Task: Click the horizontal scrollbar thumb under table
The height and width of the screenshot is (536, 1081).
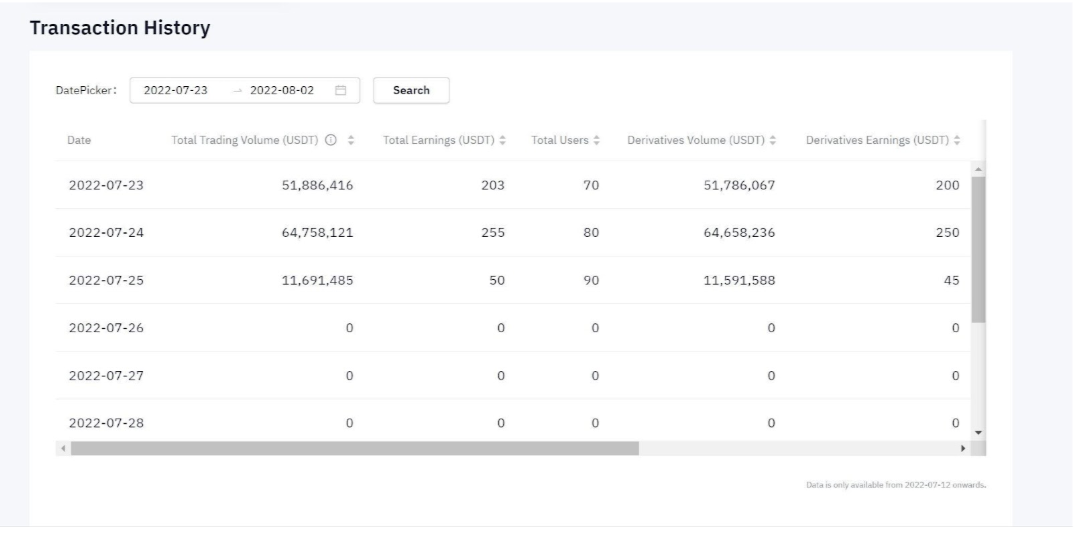Action: click(354, 449)
